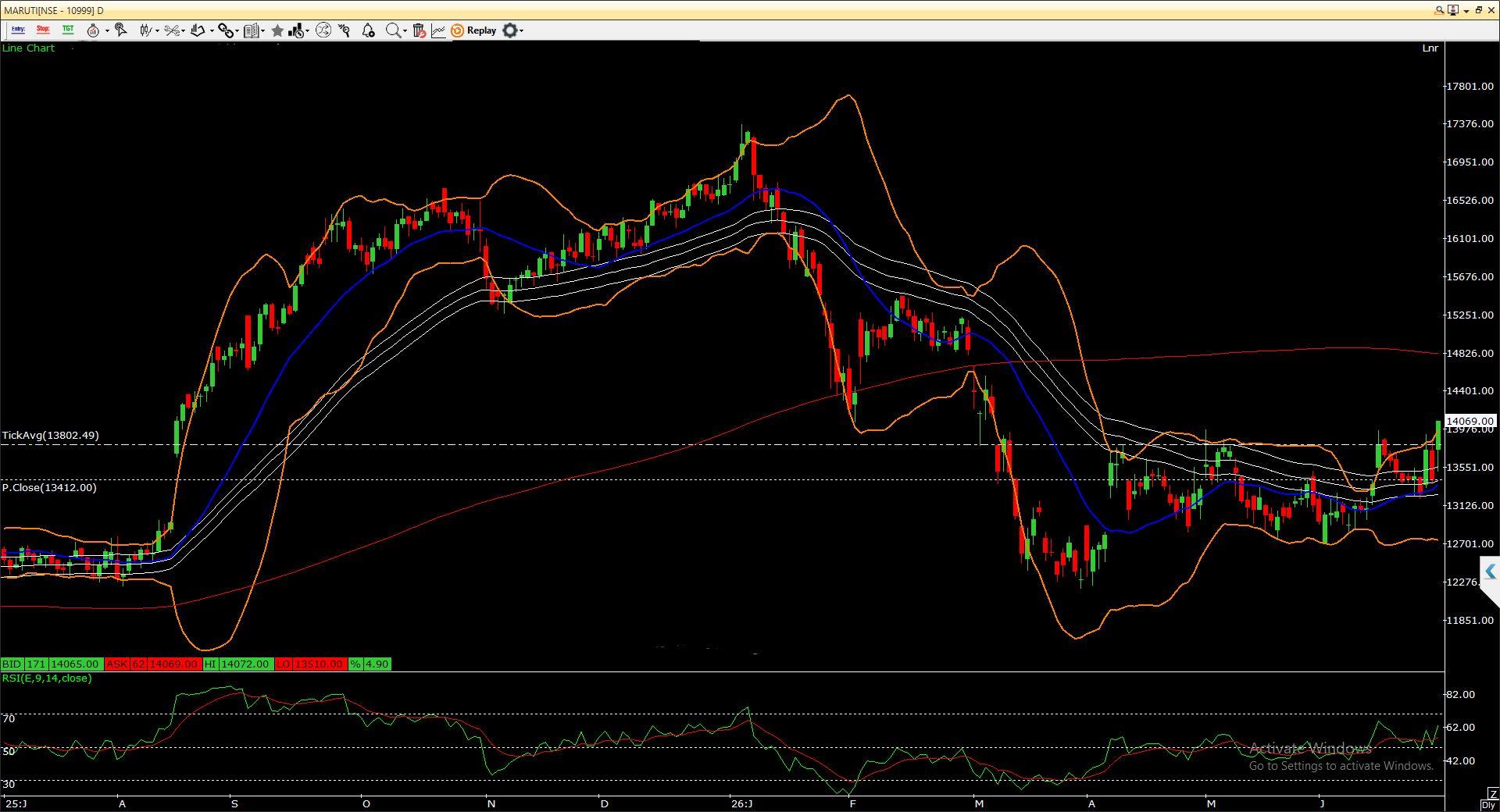Image resolution: width=1500 pixels, height=812 pixels.
Task: Toggle the Lnr linear scale label
Action: point(1430,48)
